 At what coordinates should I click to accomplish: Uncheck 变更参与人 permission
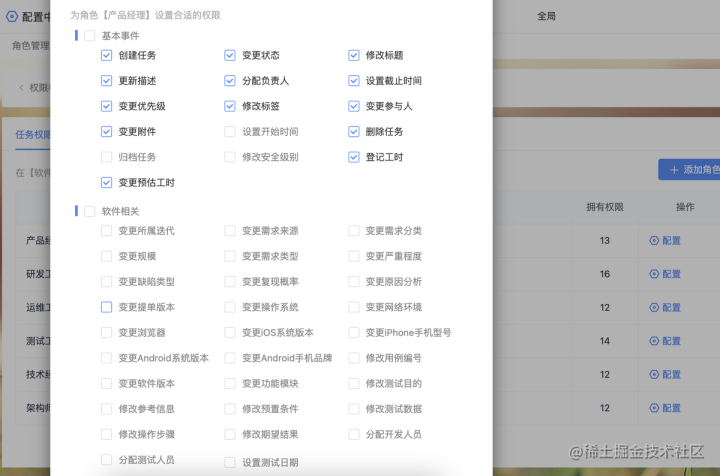pyautogui.click(x=354, y=106)
